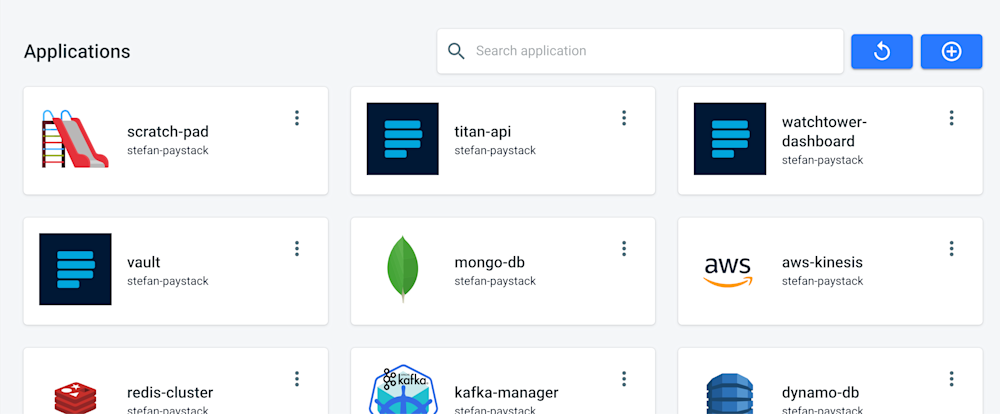
Task: Open the redis-cluster options menu
Action: pos(297,379)
